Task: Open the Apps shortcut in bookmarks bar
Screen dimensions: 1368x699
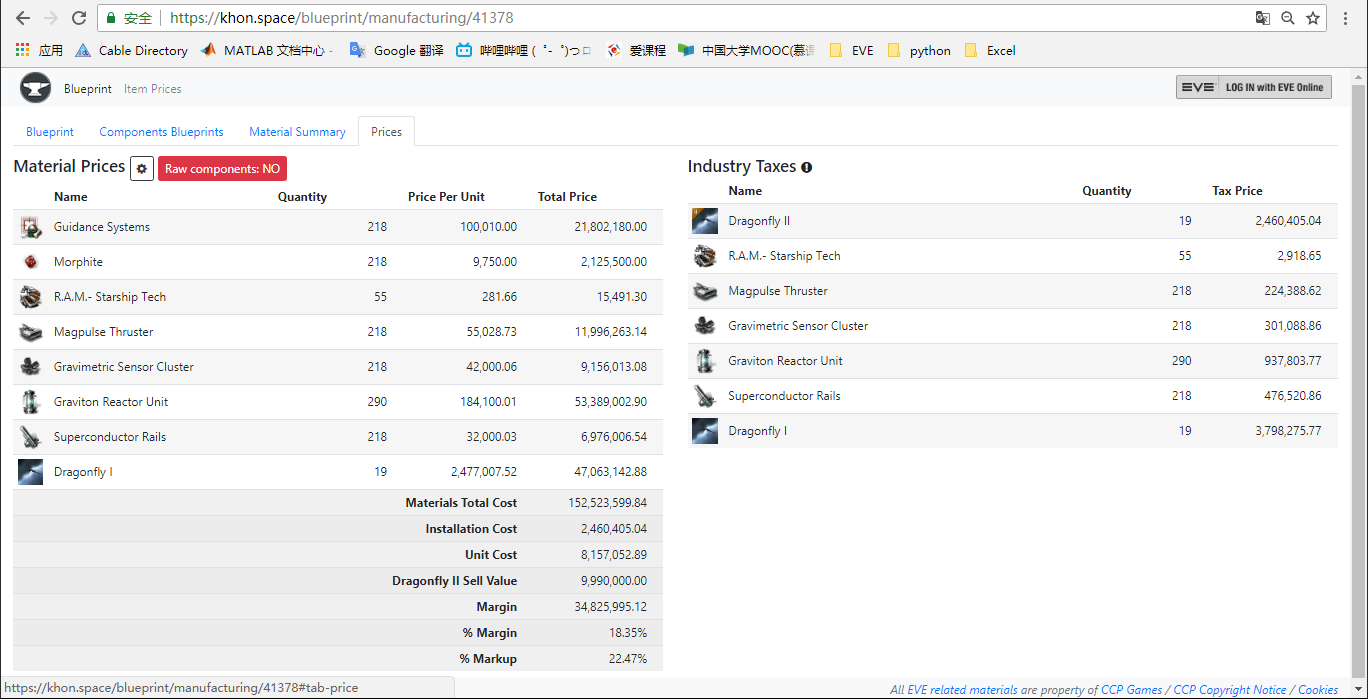Action: 39,50
